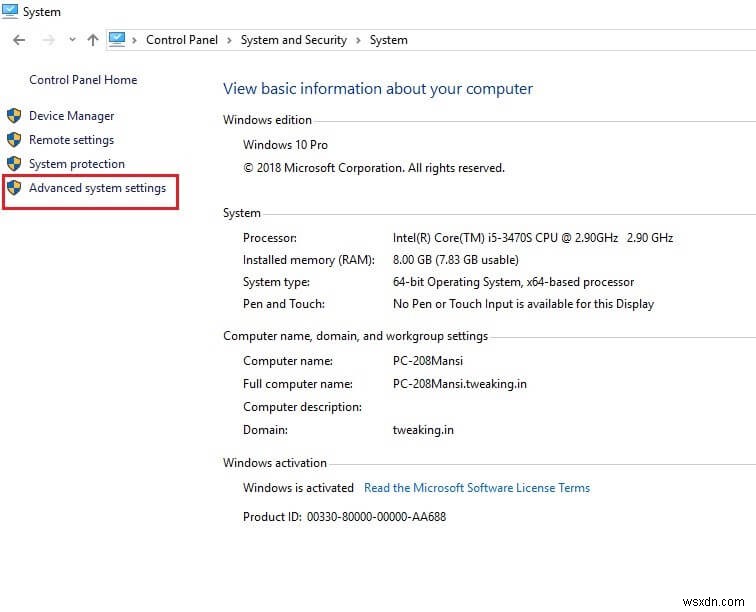Image resolution: width=756 pixels, height=612 pixels.
Task: Click the Back navigation arrow
Action: 19,40
